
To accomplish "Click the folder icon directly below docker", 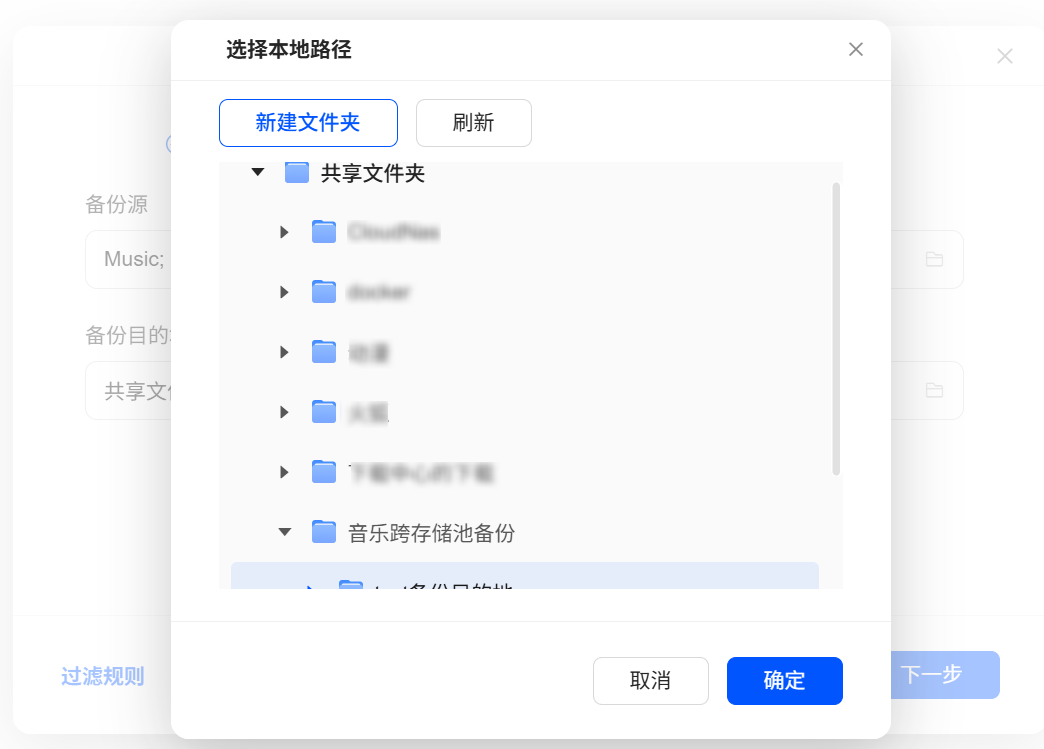I will coord(323,352).
